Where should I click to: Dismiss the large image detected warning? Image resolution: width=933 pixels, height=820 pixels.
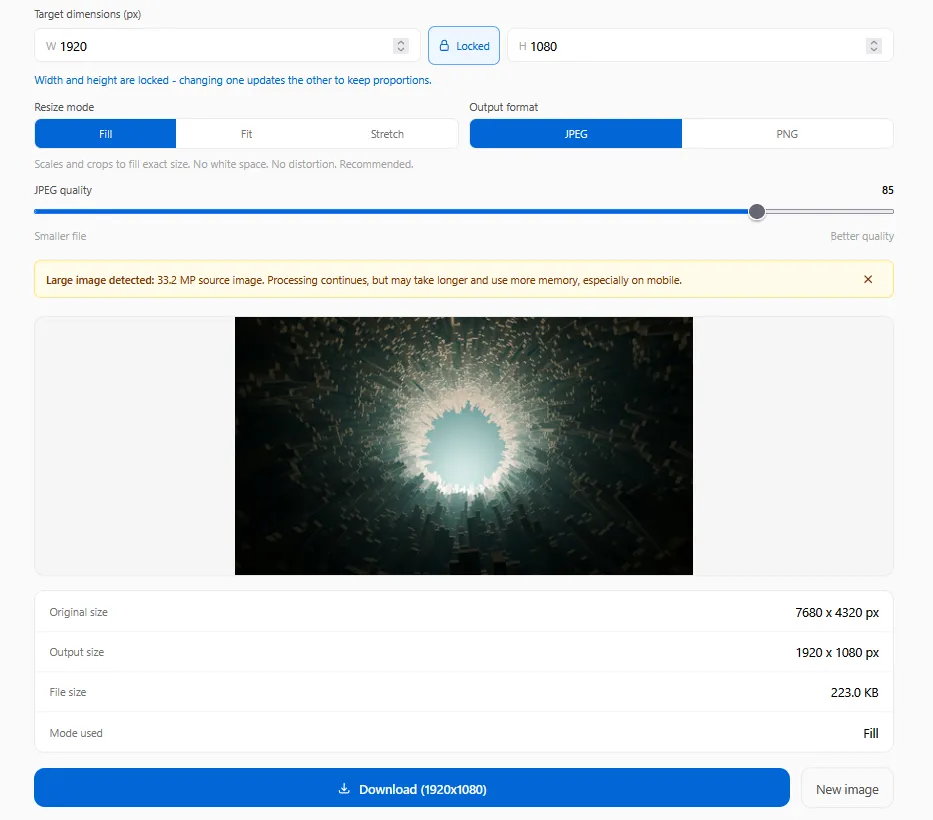[868, 280]
